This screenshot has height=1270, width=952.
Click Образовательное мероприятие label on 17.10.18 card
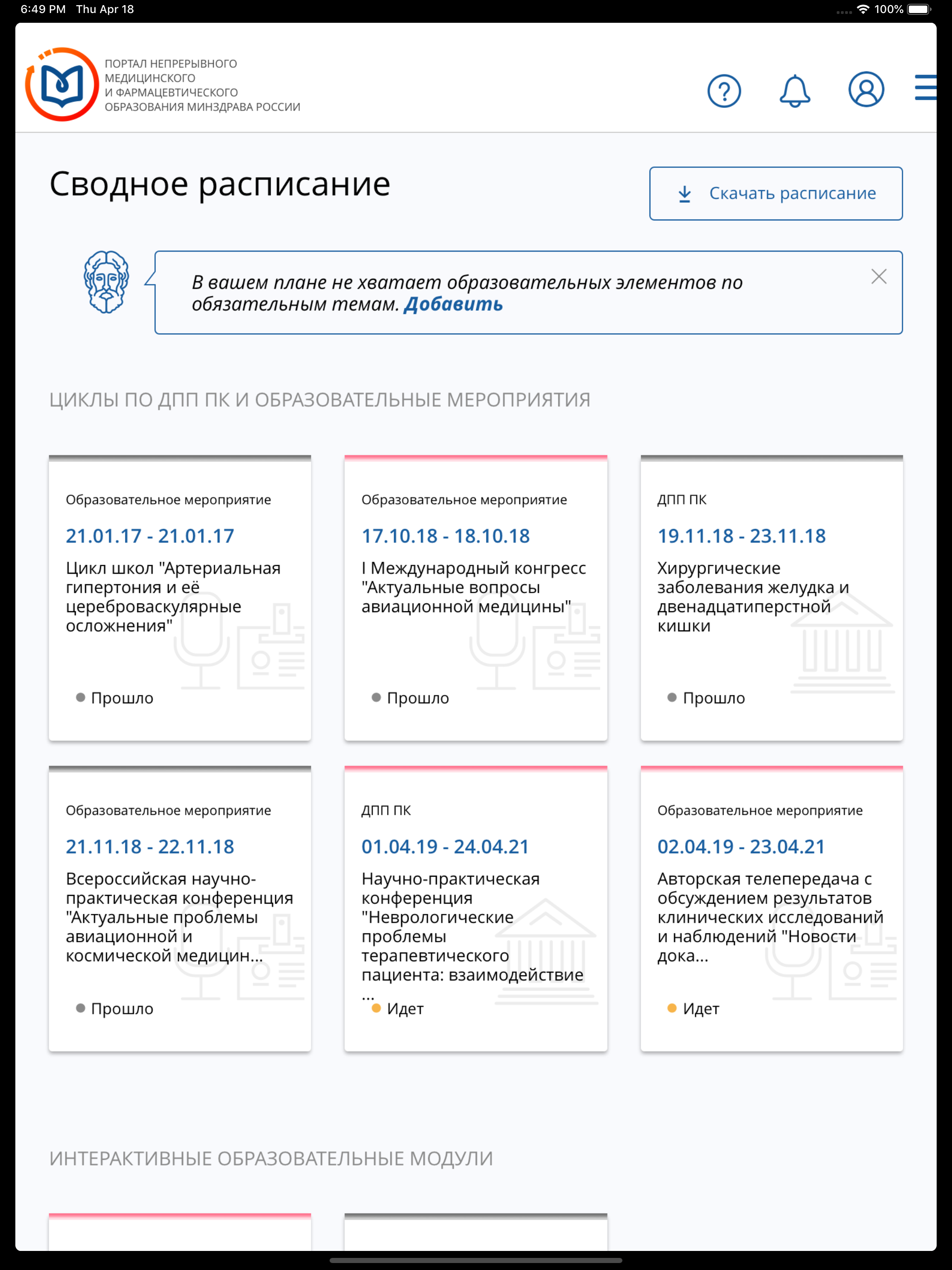464,500
